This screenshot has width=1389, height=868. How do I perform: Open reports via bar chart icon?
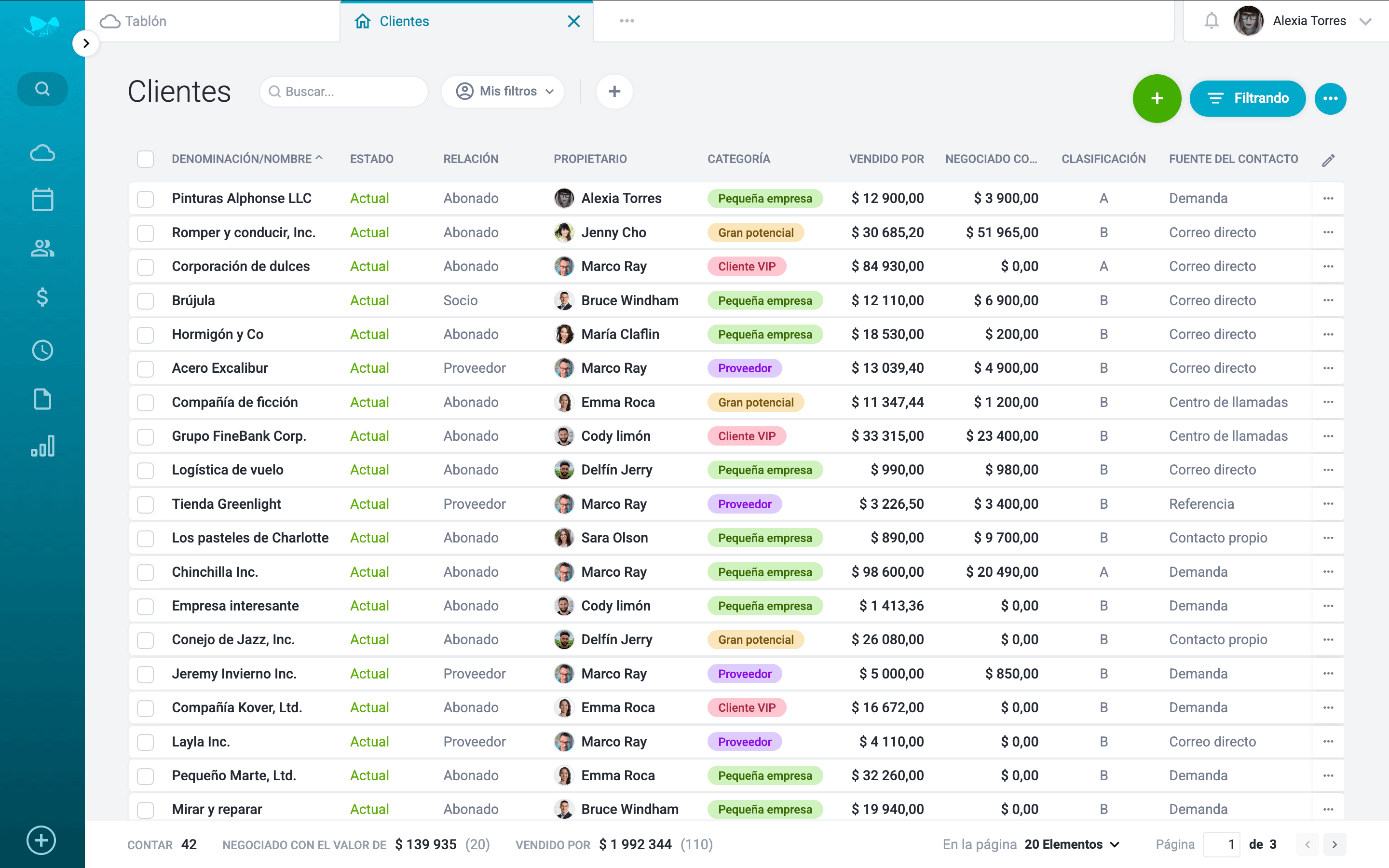pos(42,446)
